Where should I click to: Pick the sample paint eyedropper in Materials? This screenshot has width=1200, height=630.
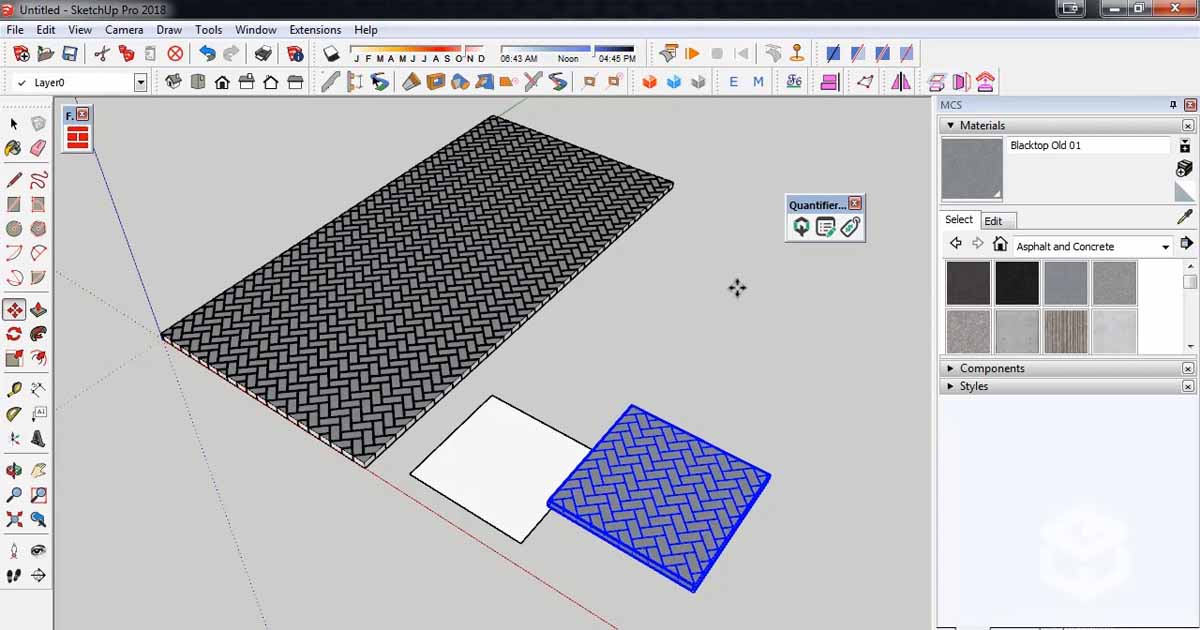click(1182, 218)
